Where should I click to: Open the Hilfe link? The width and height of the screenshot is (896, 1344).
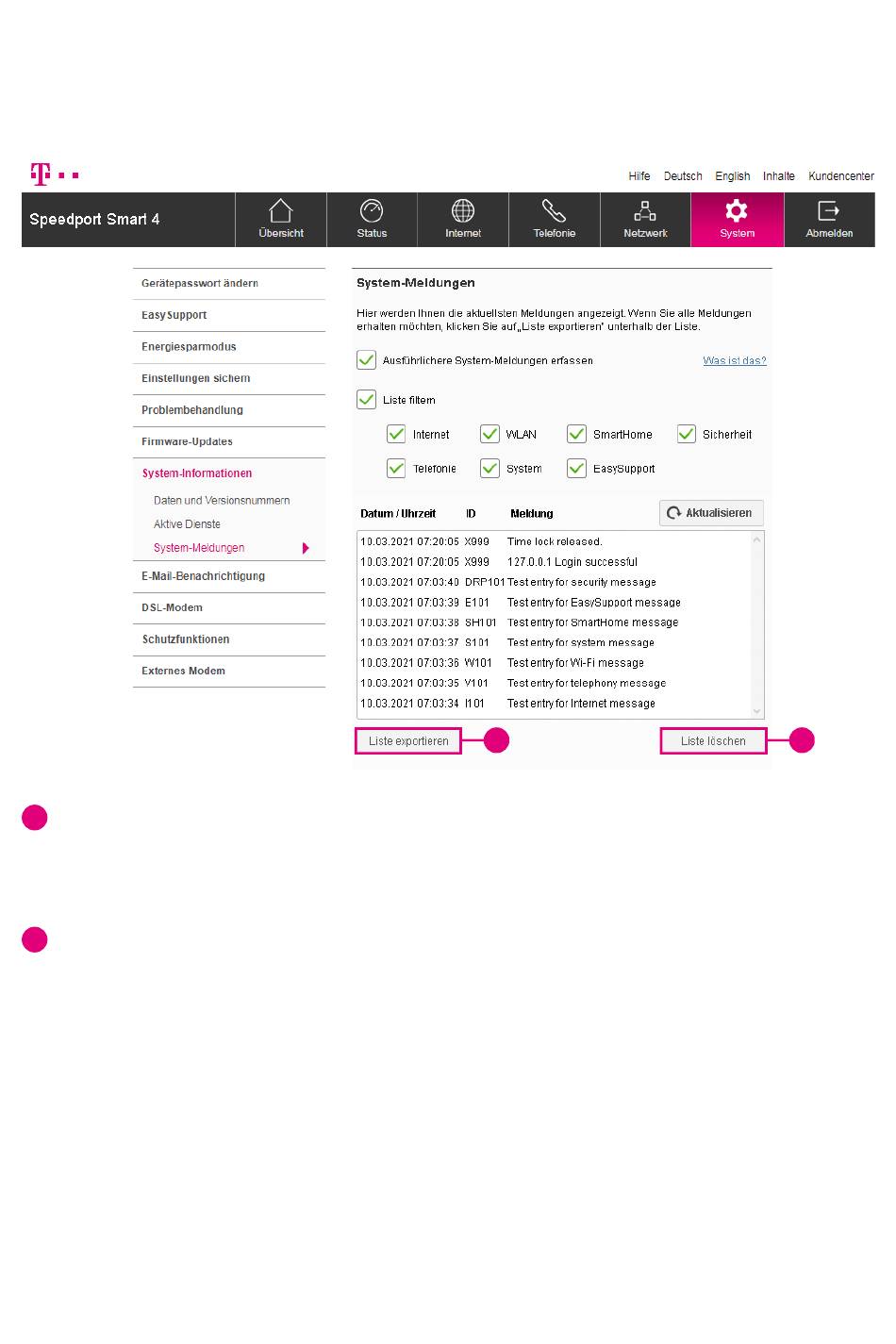[639, 176]
